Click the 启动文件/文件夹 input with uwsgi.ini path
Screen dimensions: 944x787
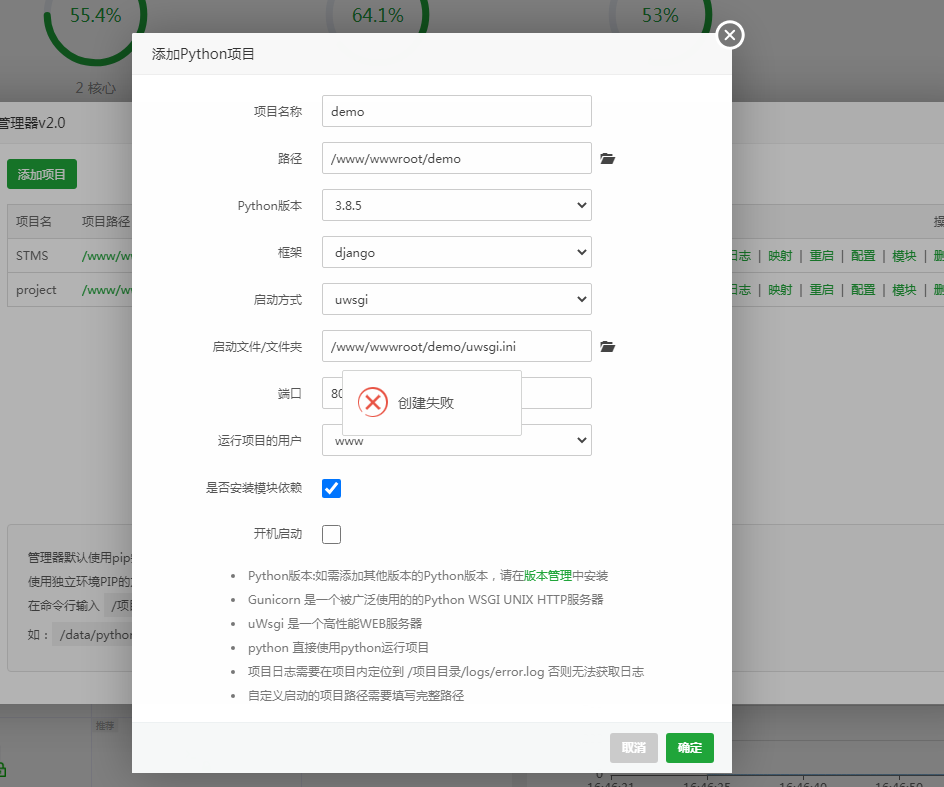pos(456,346)
